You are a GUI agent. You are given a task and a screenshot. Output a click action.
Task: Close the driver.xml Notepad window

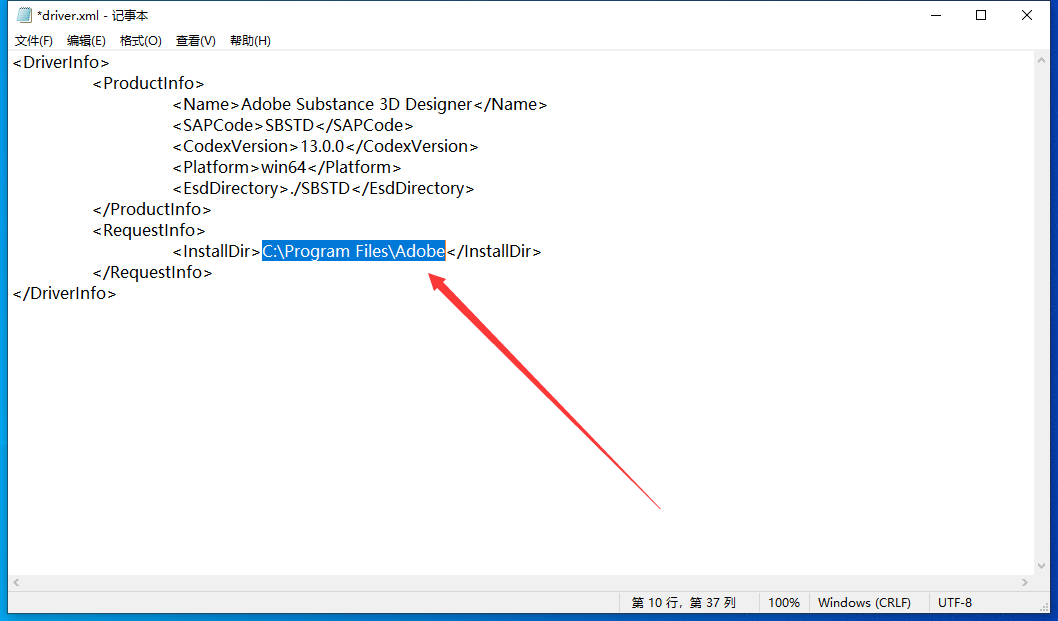[1027, 15]
